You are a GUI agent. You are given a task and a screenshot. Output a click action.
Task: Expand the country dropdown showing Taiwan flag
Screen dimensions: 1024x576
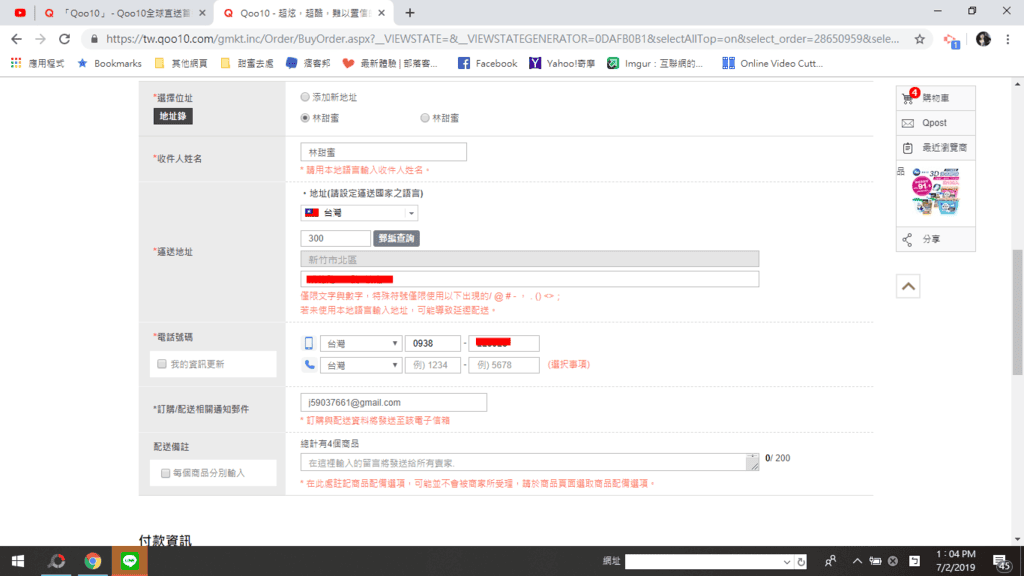[359, 213]
